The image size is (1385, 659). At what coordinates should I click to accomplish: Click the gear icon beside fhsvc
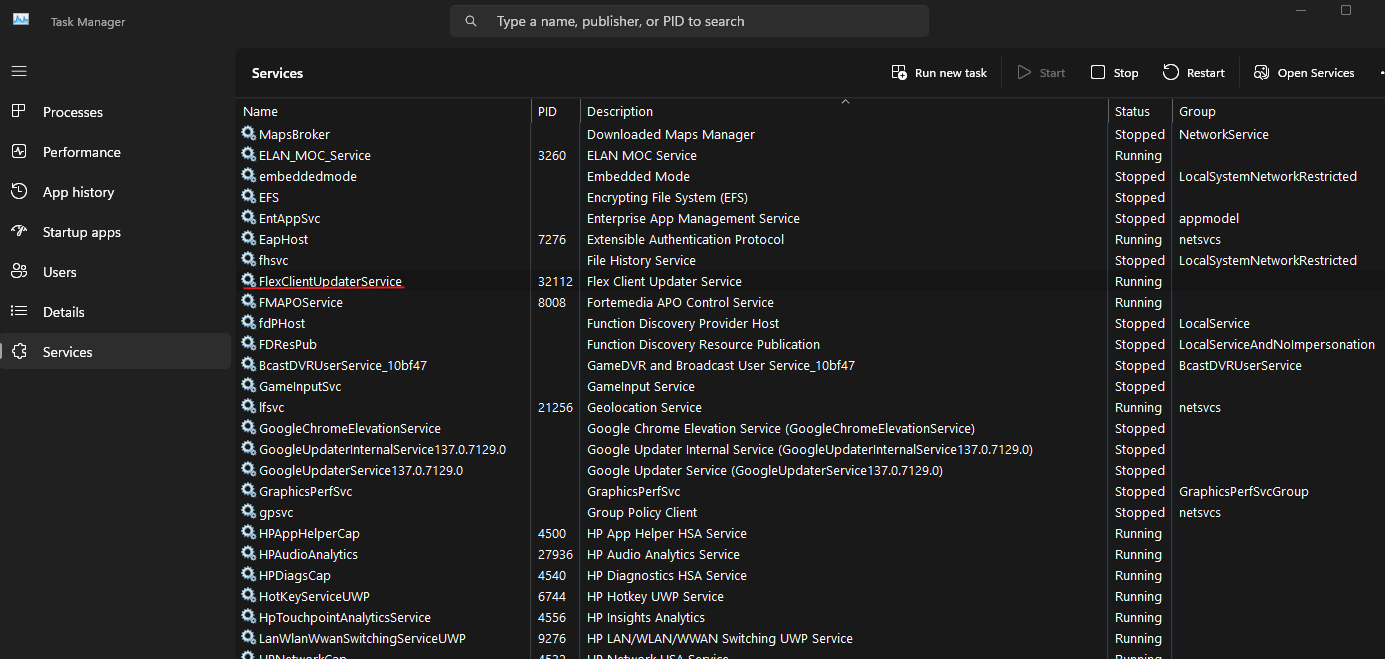click(x=249, y=260)
